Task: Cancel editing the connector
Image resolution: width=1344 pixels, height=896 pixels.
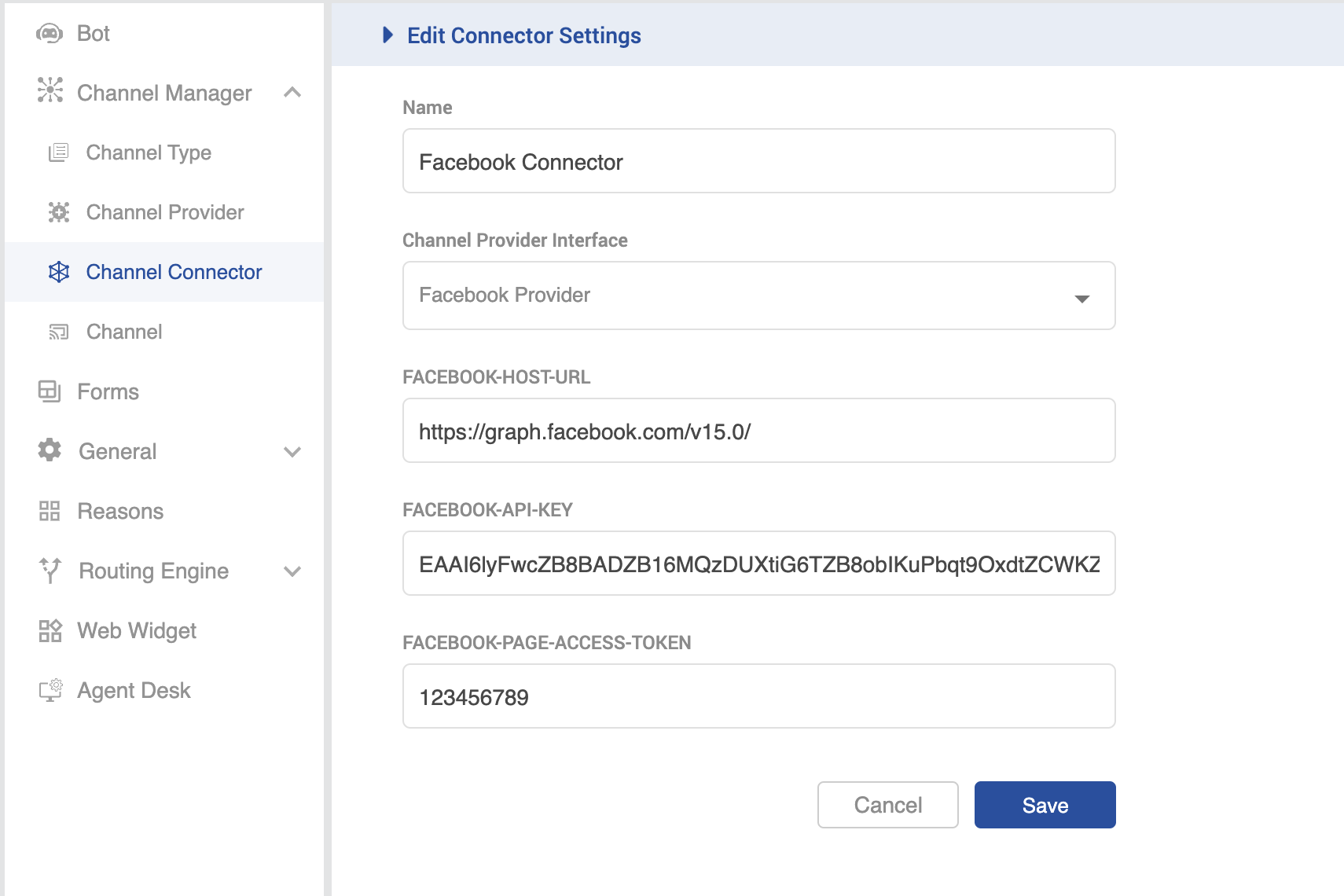Action: (x=887, y=805)
